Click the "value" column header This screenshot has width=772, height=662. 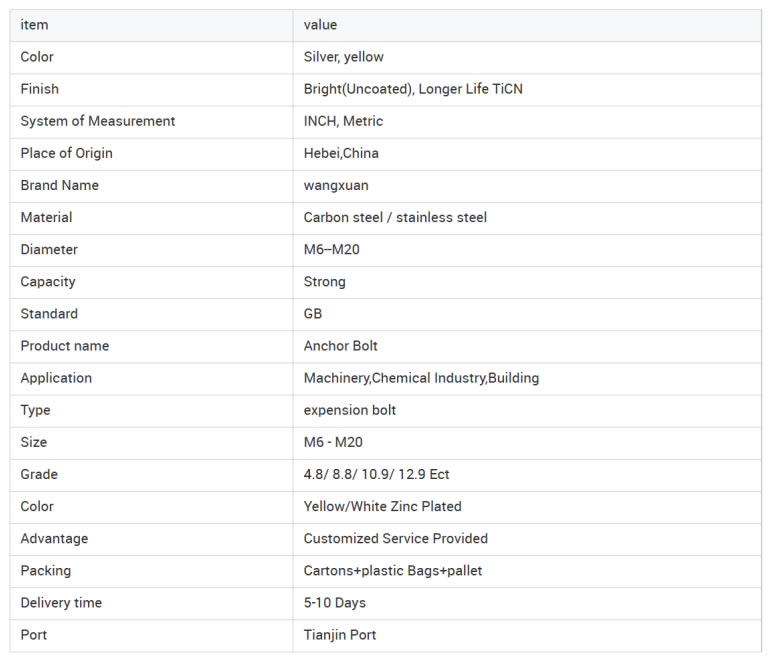tap(320, 25)
